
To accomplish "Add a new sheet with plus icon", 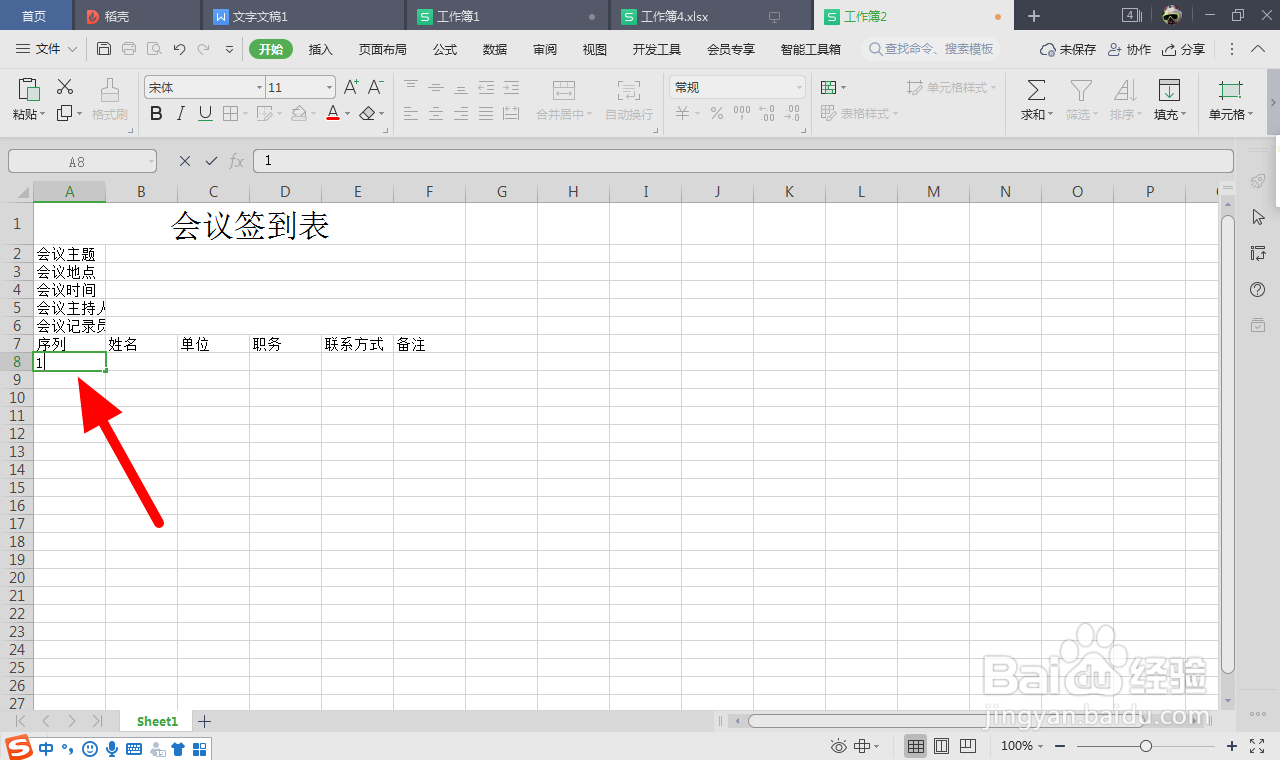I will pyautogui.click(x=205, y=721).
